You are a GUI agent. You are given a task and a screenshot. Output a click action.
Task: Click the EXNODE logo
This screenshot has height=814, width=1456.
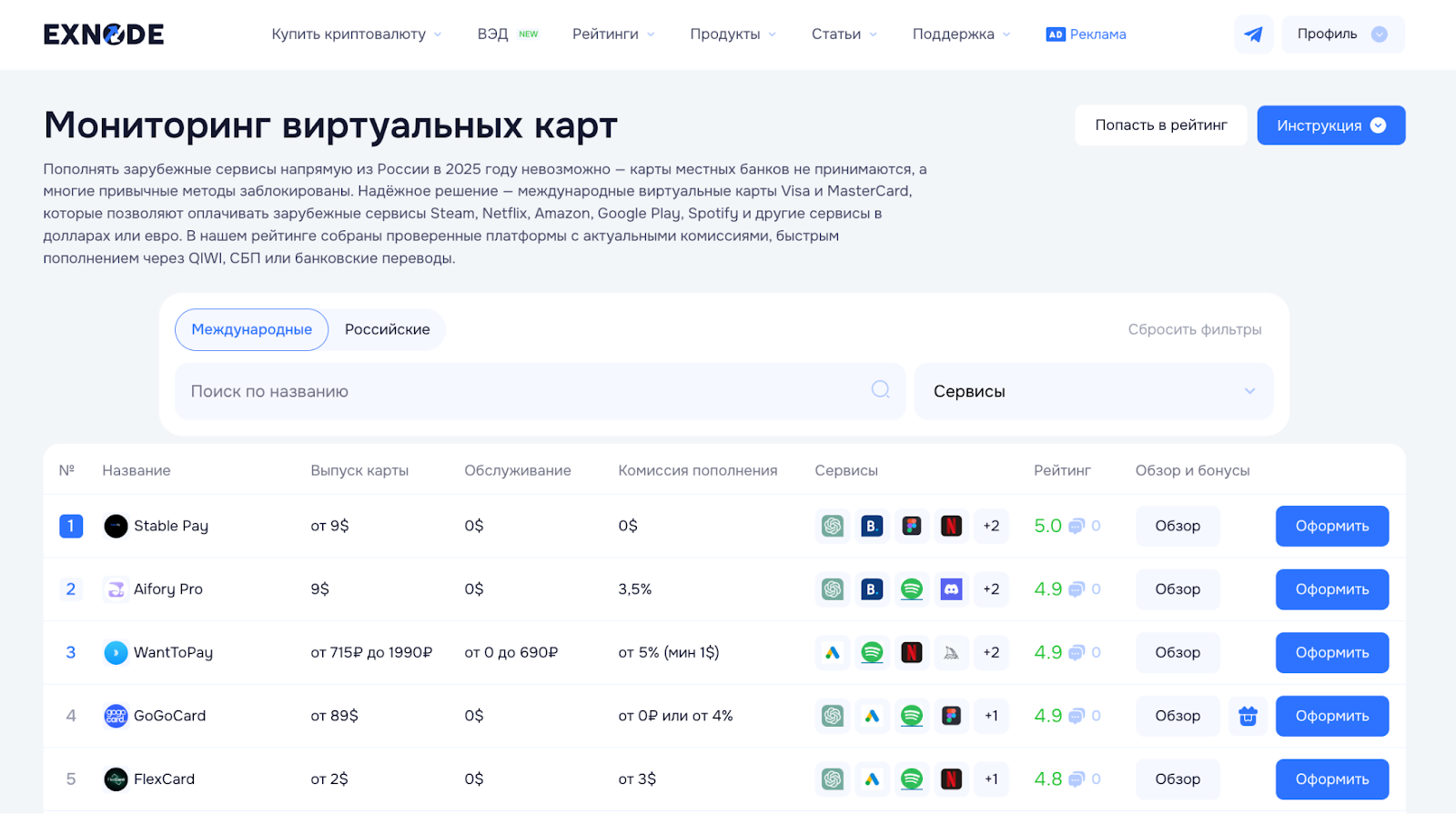pos(104,35)
